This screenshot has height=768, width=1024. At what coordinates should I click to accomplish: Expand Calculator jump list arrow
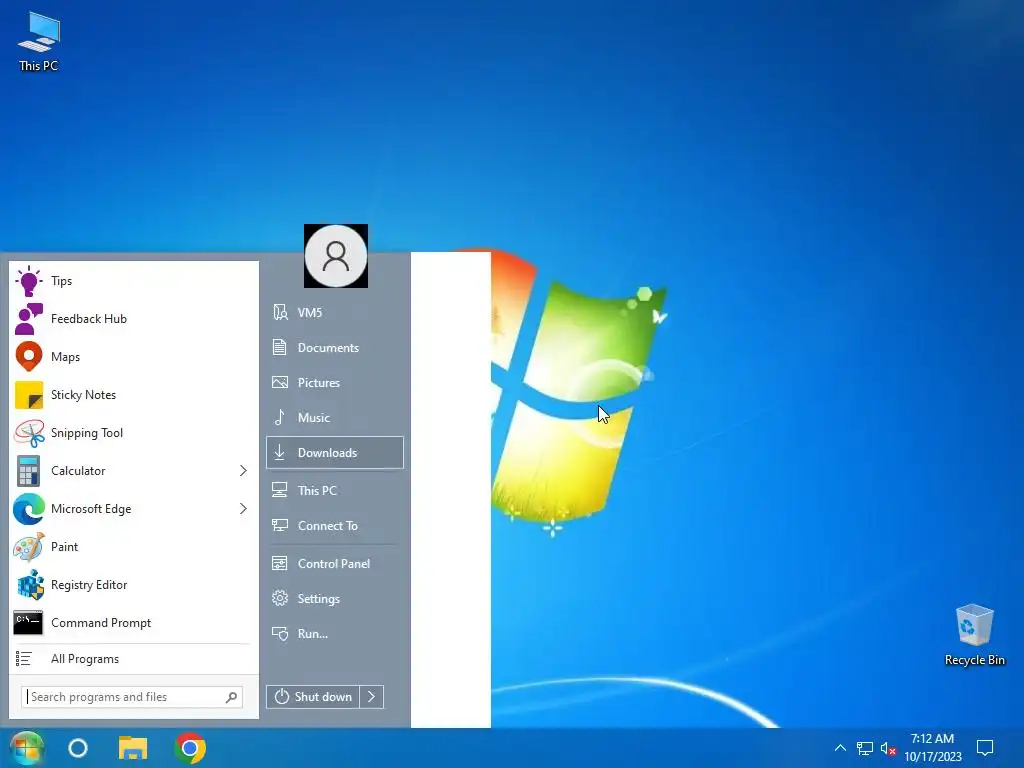[x=243, y=470]
